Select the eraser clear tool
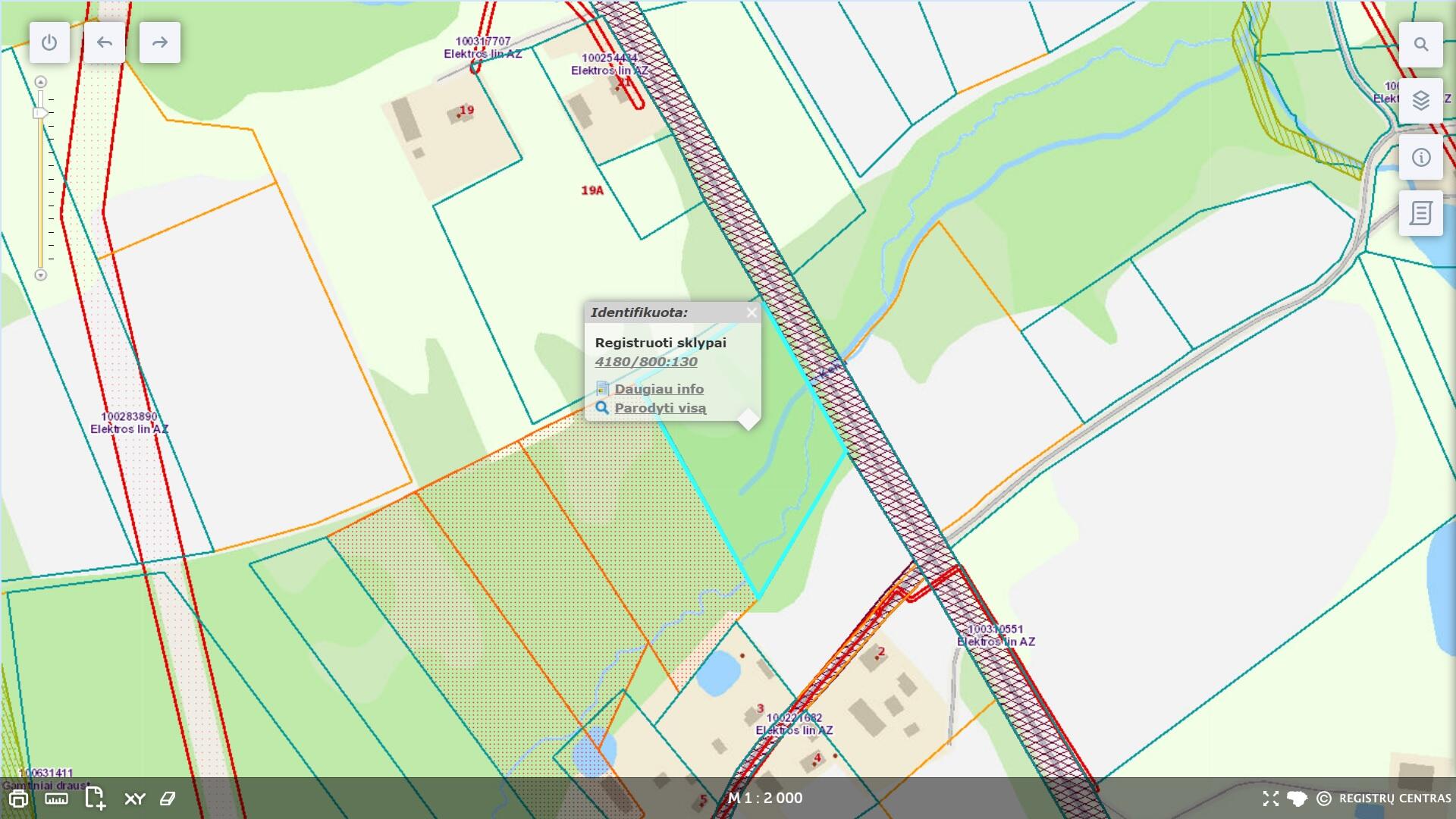Screen dimensions: 1456x819 point(168,799)
